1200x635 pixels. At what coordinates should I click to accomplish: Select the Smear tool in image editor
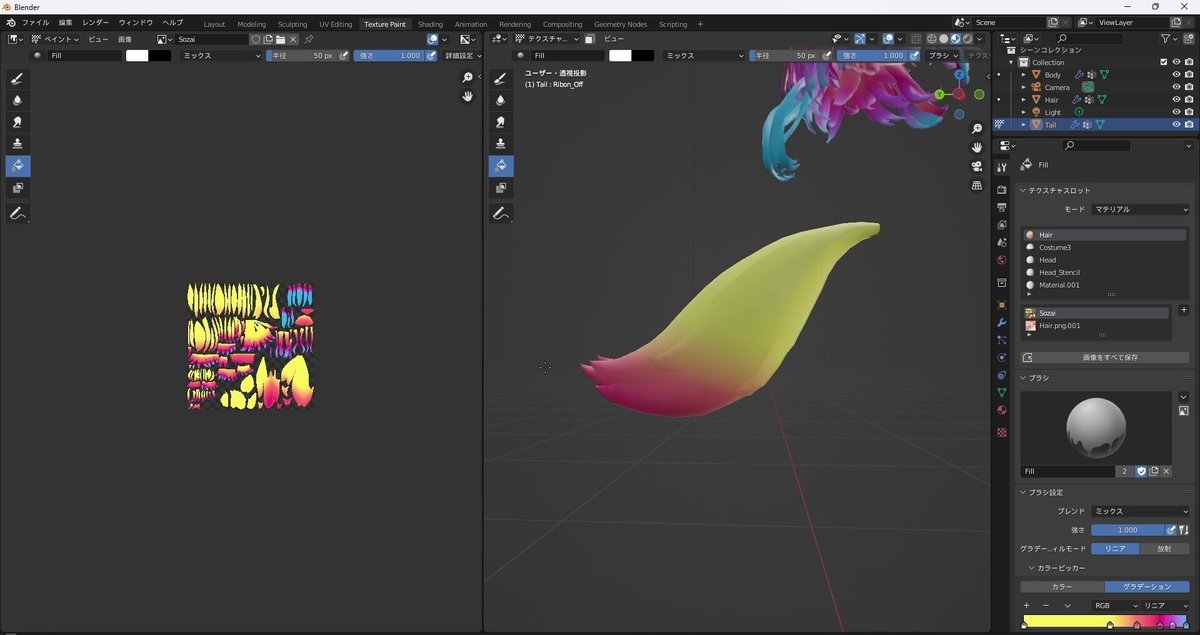coord(18,122)
